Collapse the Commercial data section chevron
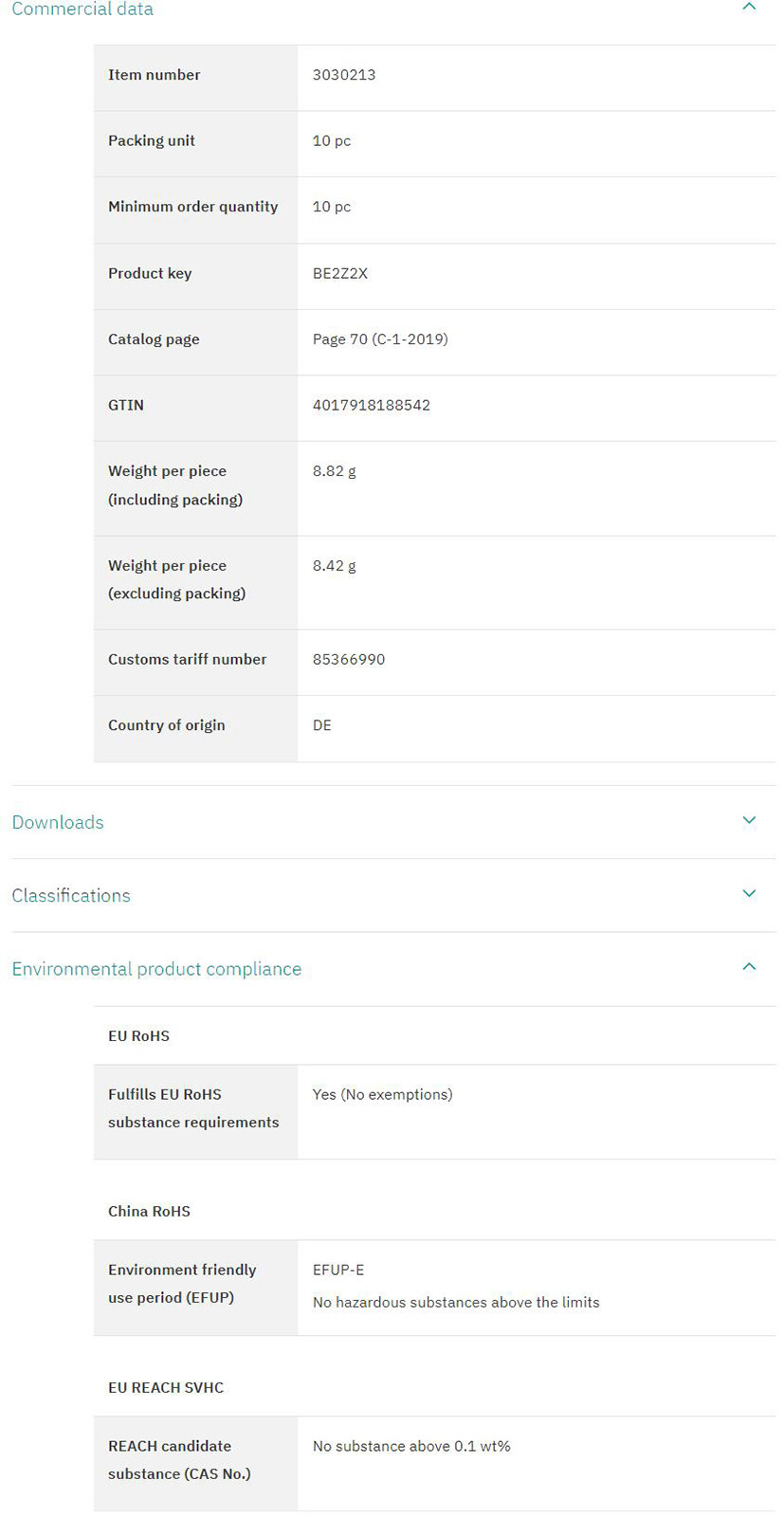The width and height of the screenshot is (784, 1517). point(749,7)
